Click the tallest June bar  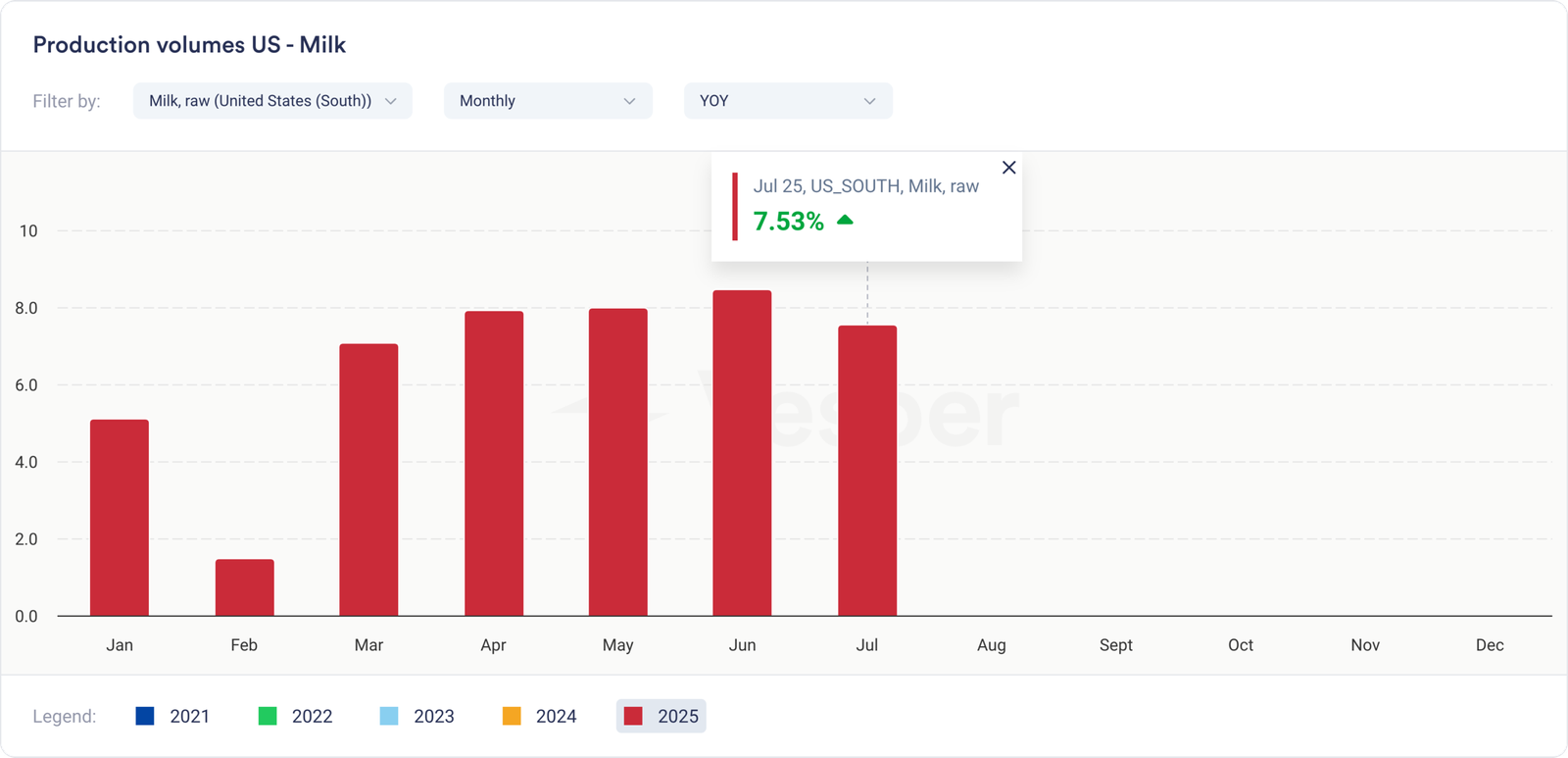(742, 453)
